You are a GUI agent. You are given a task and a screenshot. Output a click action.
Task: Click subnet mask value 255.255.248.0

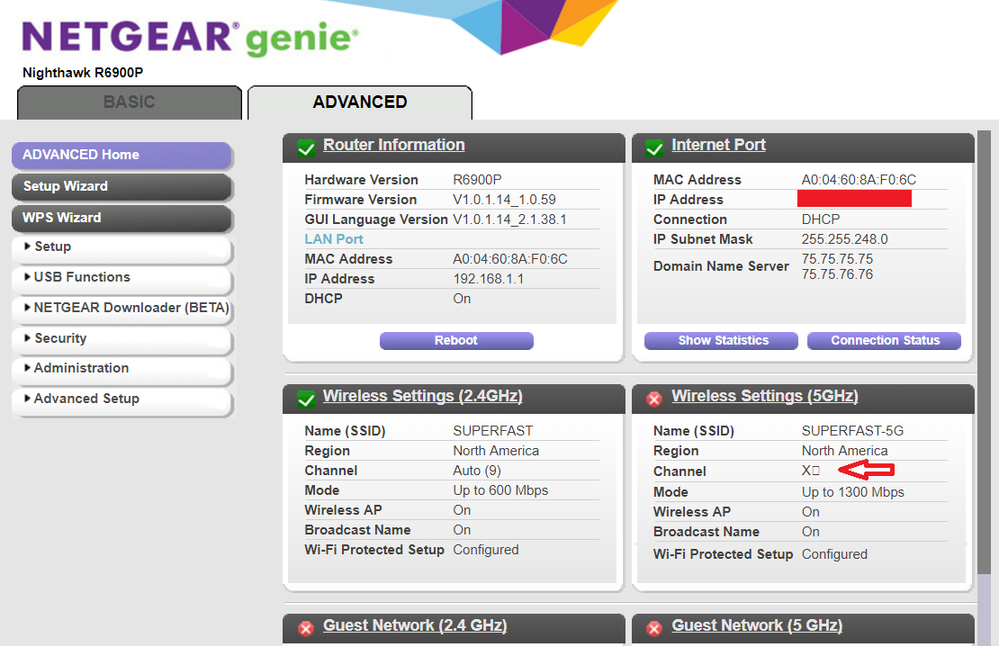pyautogui.click(x=845, y=239)
